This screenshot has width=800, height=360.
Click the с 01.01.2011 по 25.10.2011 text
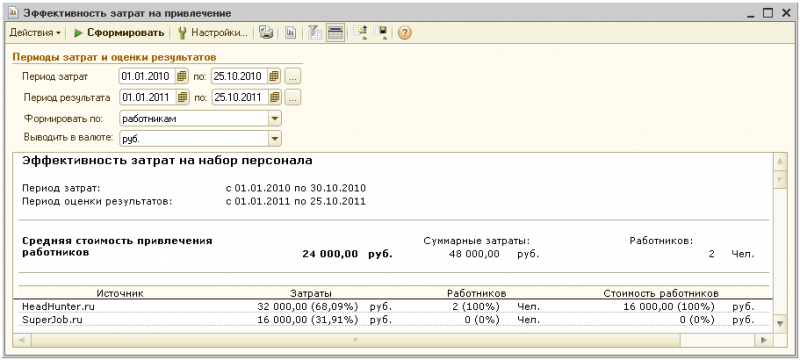pyautogui.click(x=296, y=201)
